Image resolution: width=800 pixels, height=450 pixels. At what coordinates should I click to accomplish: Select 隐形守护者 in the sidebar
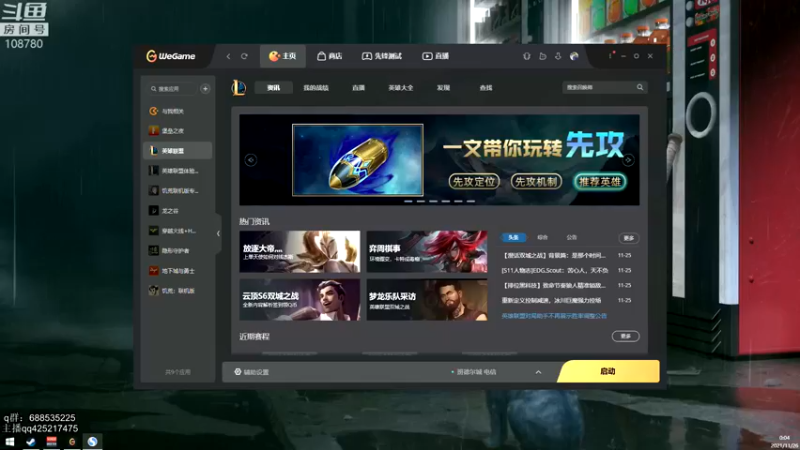178,251
